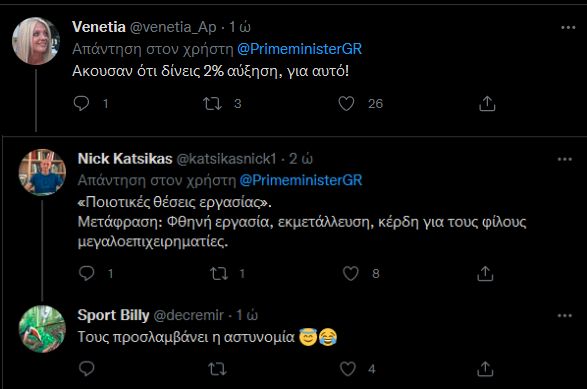Open @PrimeministerGR mention in Nick Katsikas' reply
587x389 pixels.
pyautogui.click(x=301, y=180)
